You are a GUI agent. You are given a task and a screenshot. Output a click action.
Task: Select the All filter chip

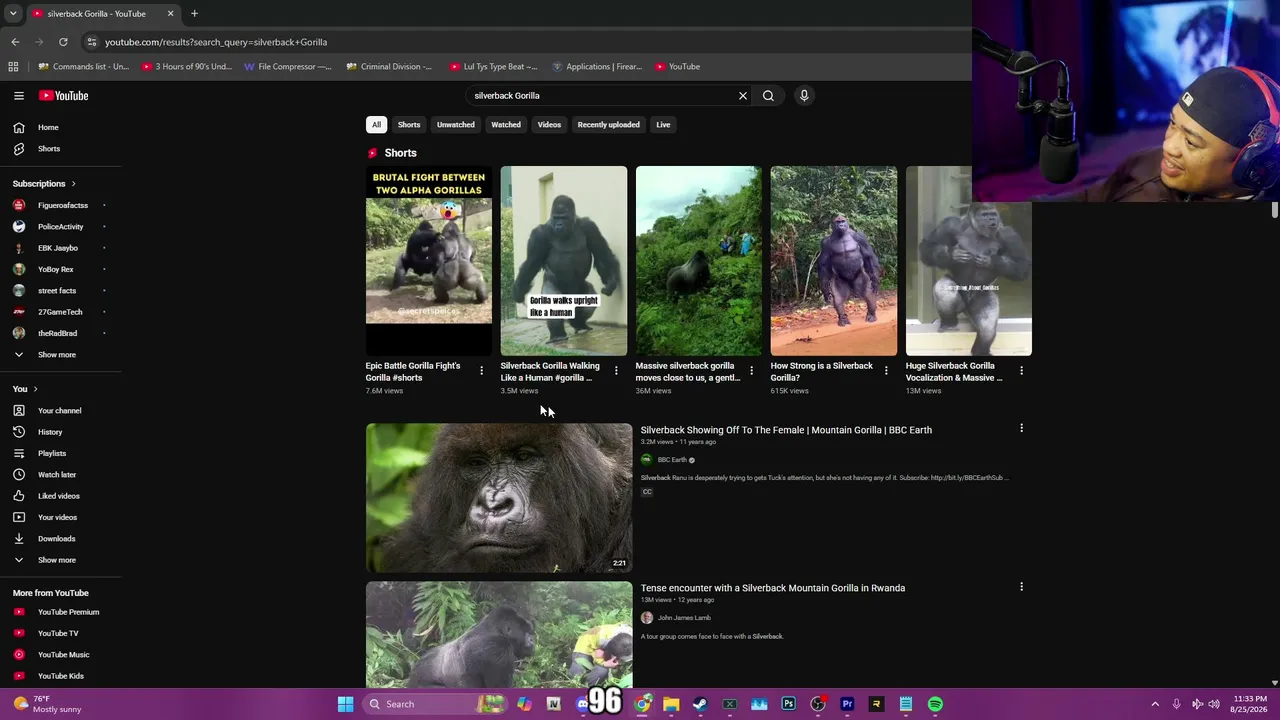click(x=376, y=125)
